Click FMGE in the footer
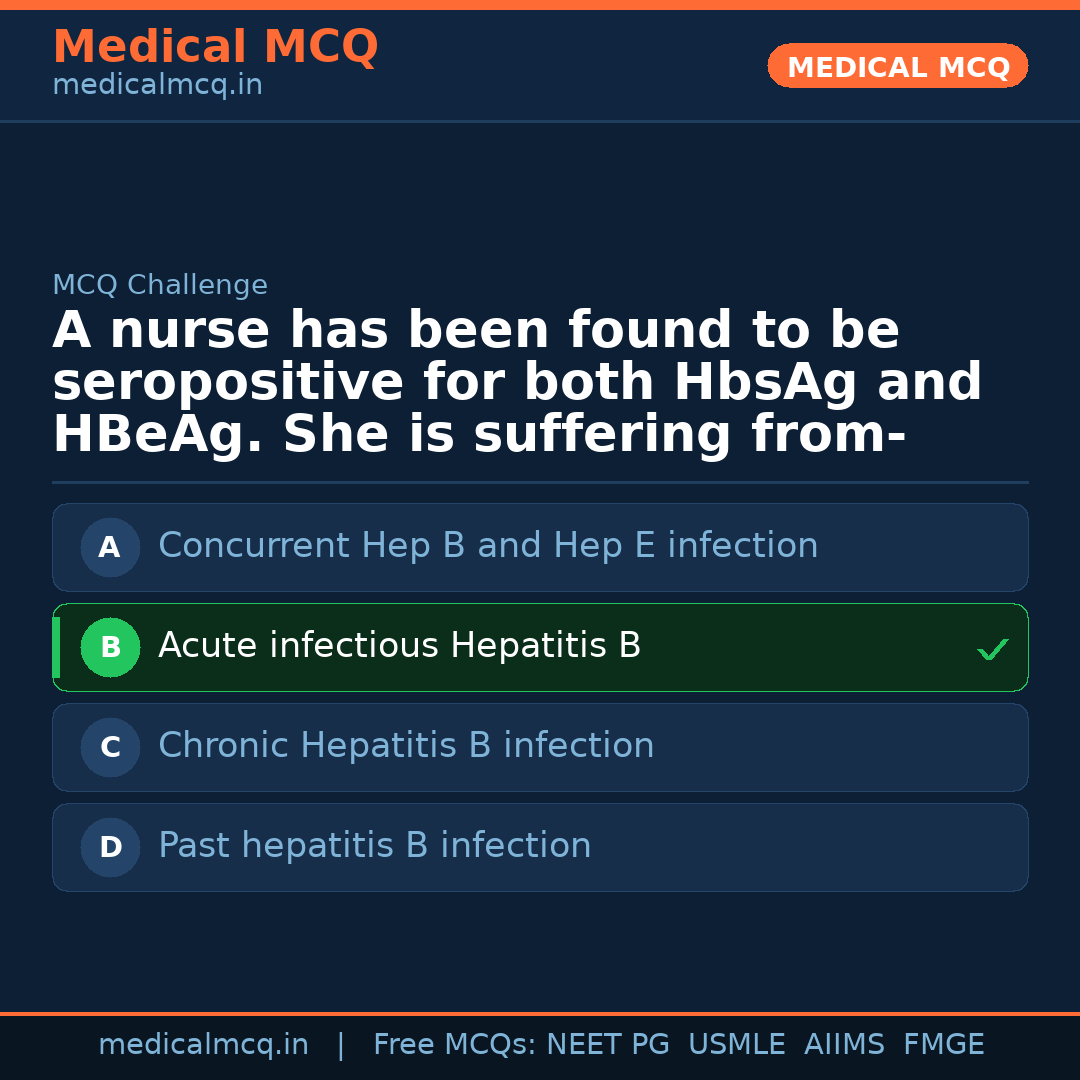 pos(943,1045)
